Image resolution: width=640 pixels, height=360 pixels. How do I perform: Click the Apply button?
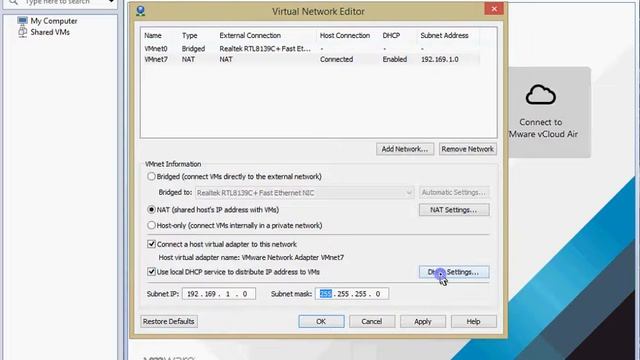point(423,321)
